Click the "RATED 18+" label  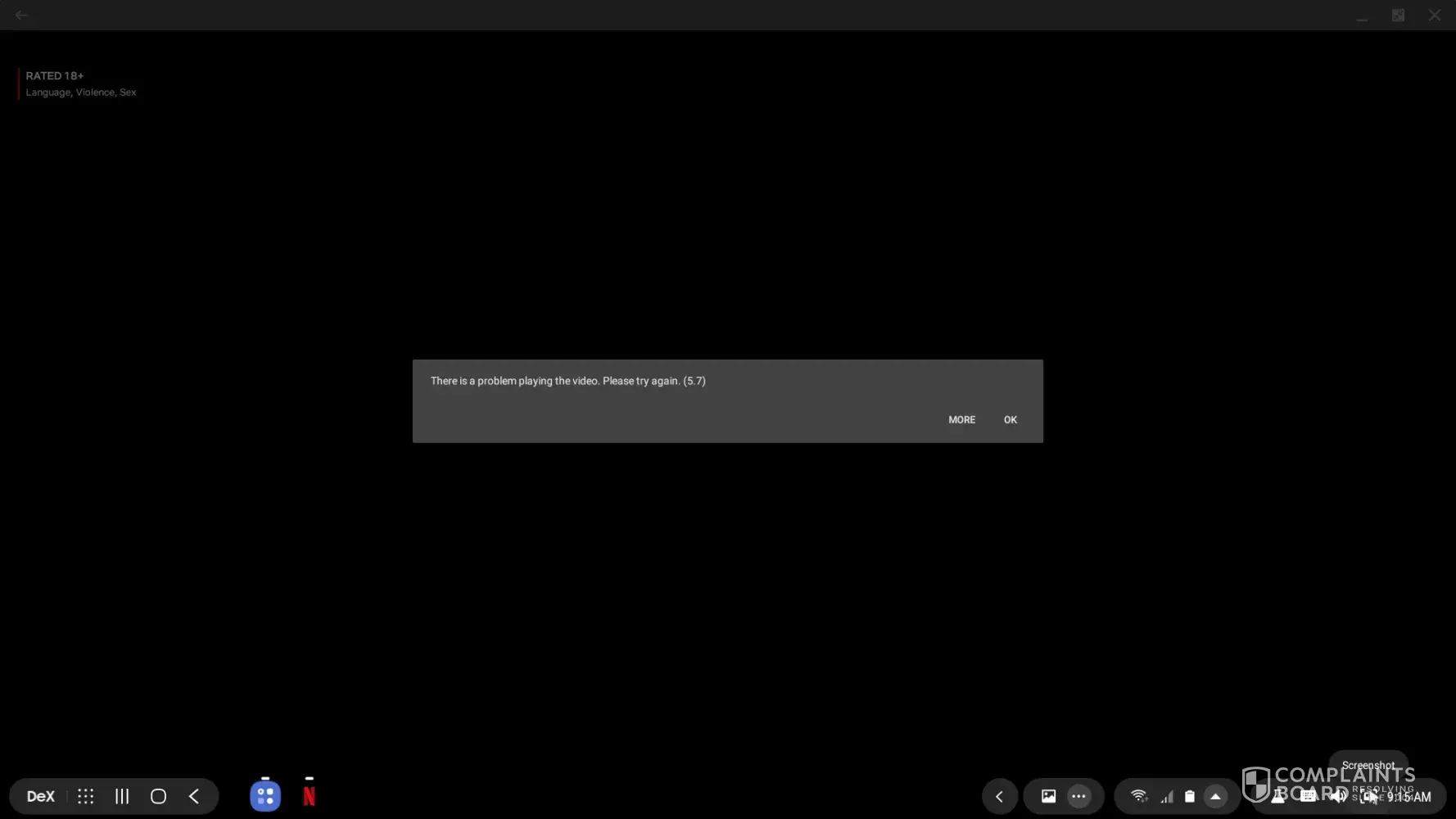pos(55,75)
